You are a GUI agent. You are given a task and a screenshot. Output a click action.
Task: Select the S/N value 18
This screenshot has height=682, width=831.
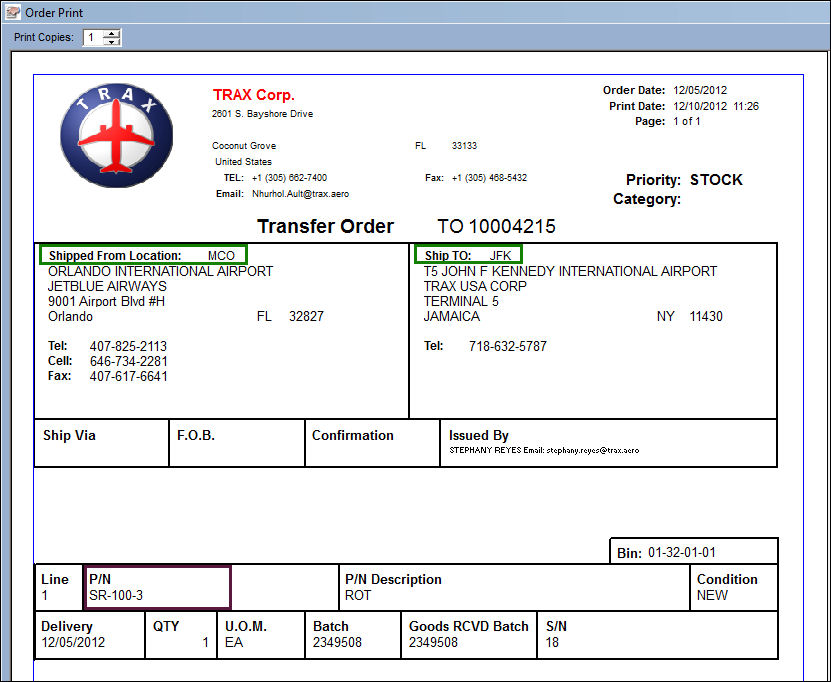pos(552,642)
